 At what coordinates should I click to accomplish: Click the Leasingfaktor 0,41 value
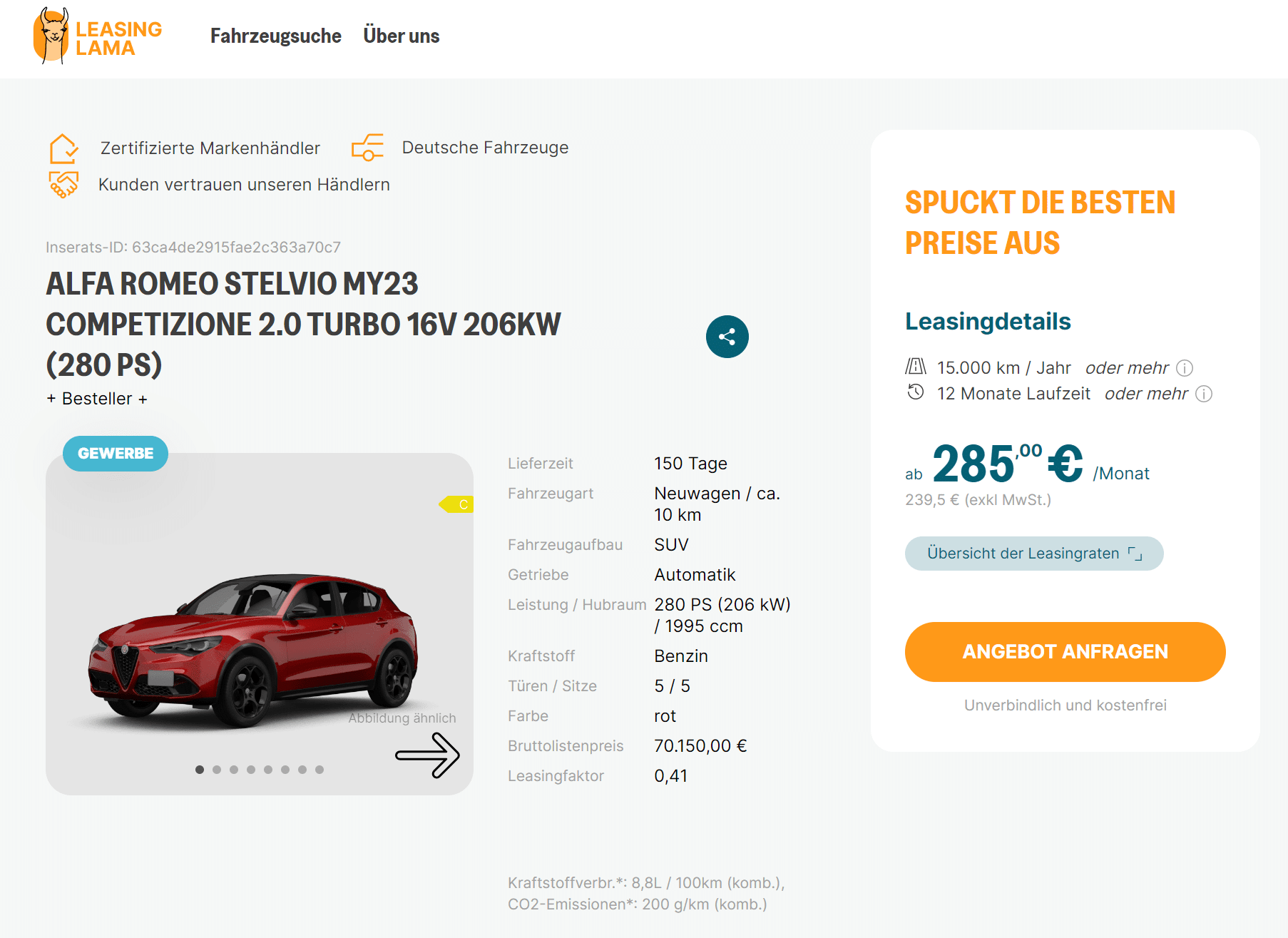pyautogui.click(x=670, y=776)
